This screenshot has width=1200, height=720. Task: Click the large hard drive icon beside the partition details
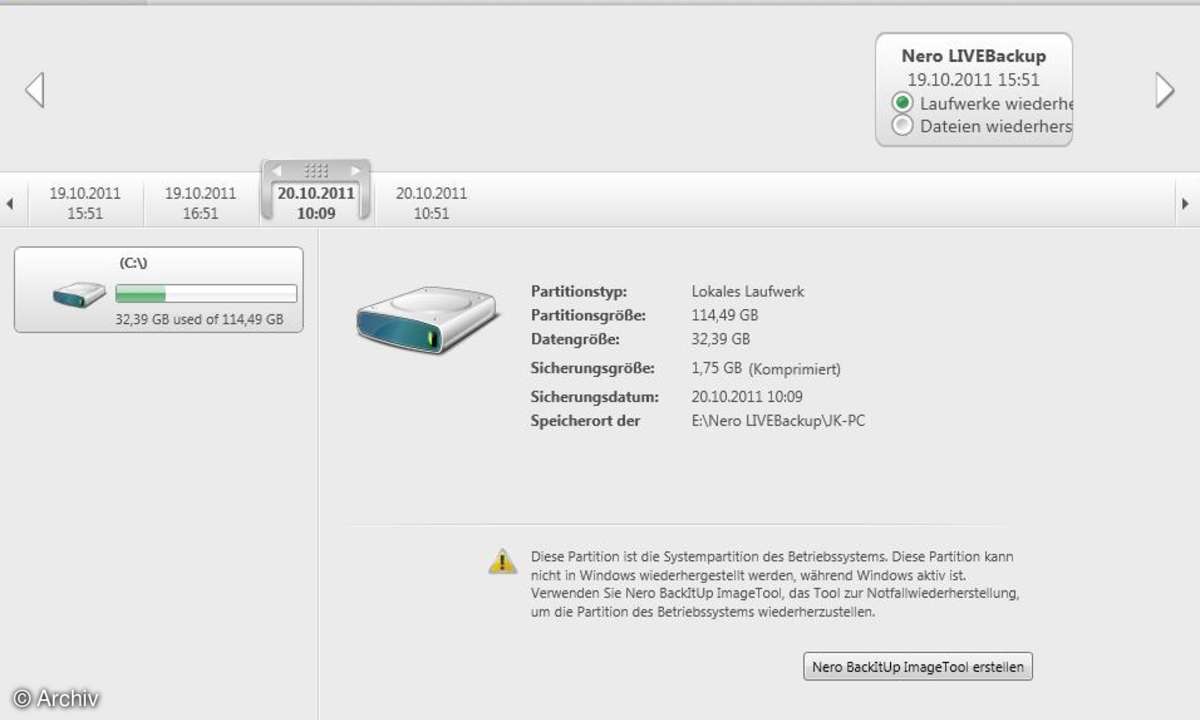(x=427, y=319)
